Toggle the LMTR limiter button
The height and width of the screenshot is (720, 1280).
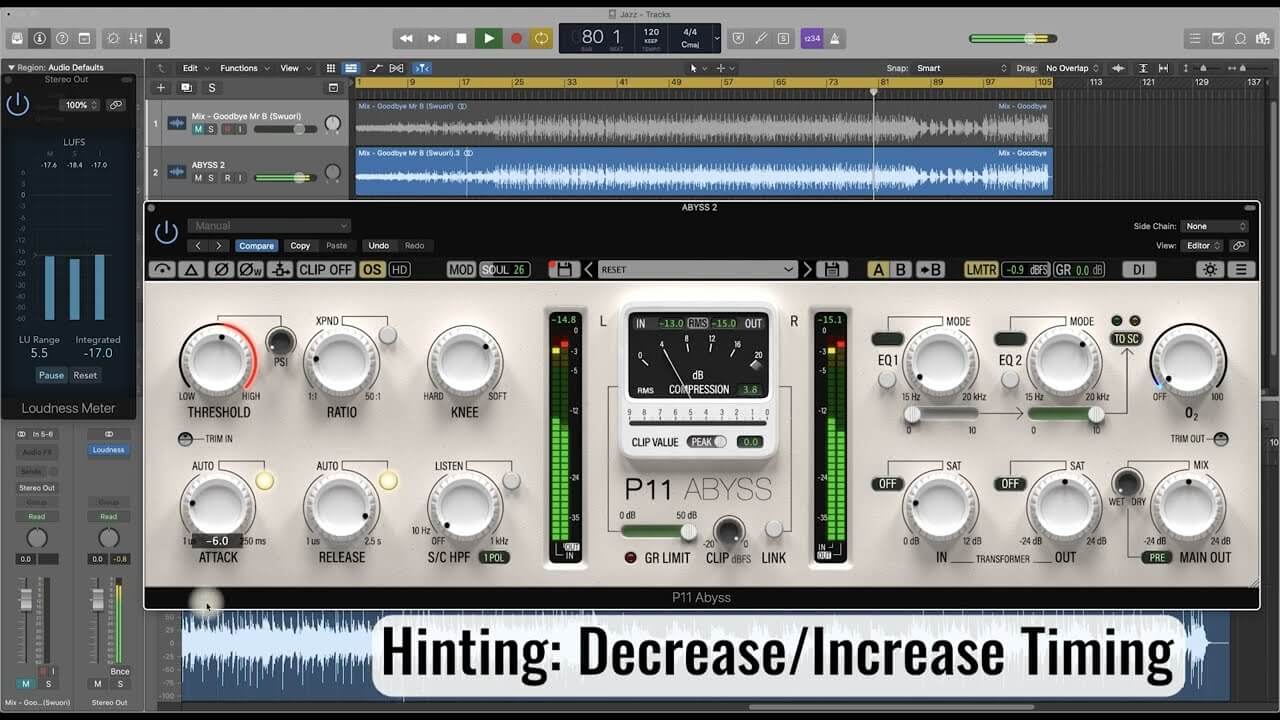(981, 270)
